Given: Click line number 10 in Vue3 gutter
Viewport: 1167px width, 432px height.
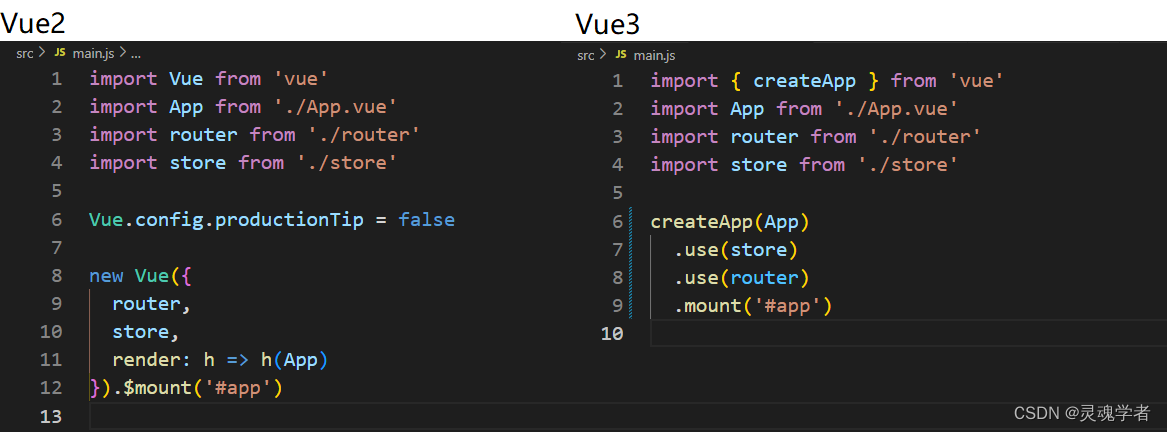Looking at the screenshot, I should pyautogui.click(x=612, y=334).
